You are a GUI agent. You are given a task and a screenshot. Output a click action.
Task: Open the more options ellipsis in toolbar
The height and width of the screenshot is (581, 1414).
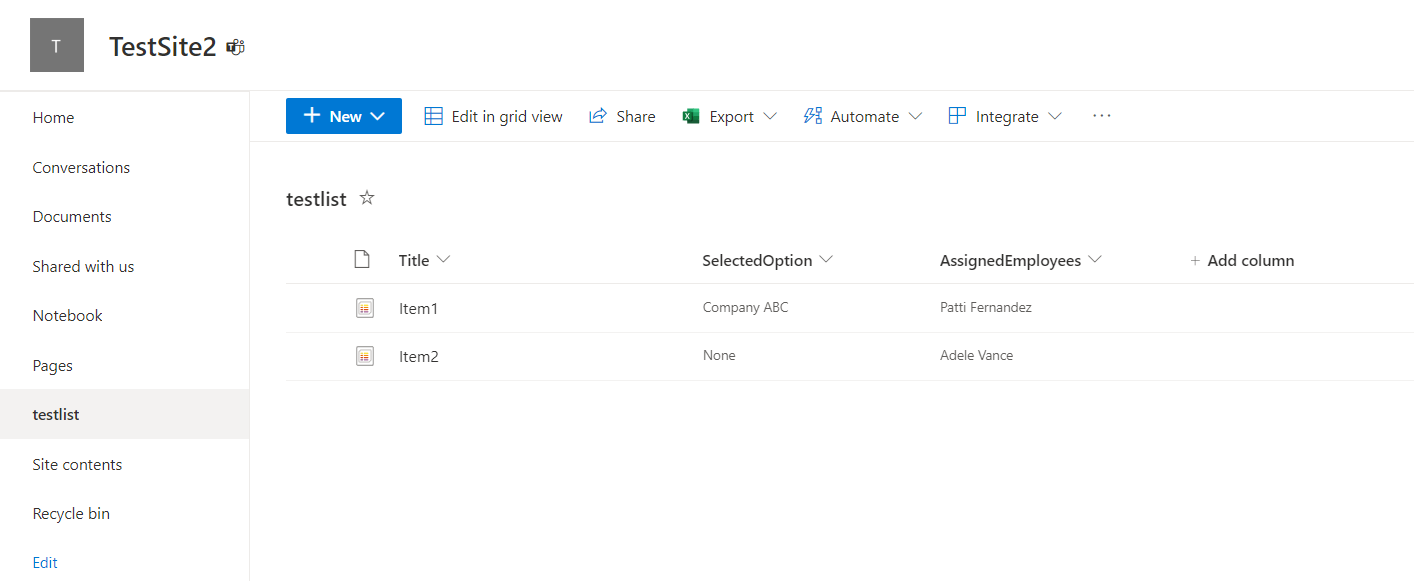click(x=1101, y=116)
